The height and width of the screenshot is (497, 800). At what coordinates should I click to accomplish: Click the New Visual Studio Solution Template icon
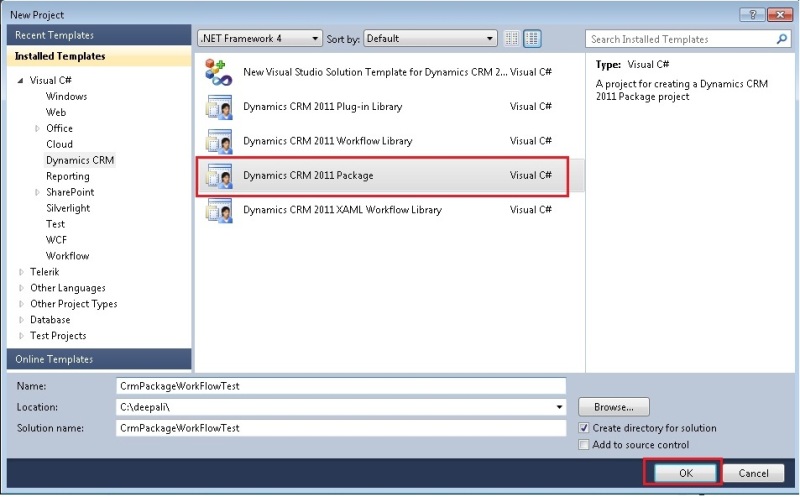pyautogui.click(x=218, y=72)
